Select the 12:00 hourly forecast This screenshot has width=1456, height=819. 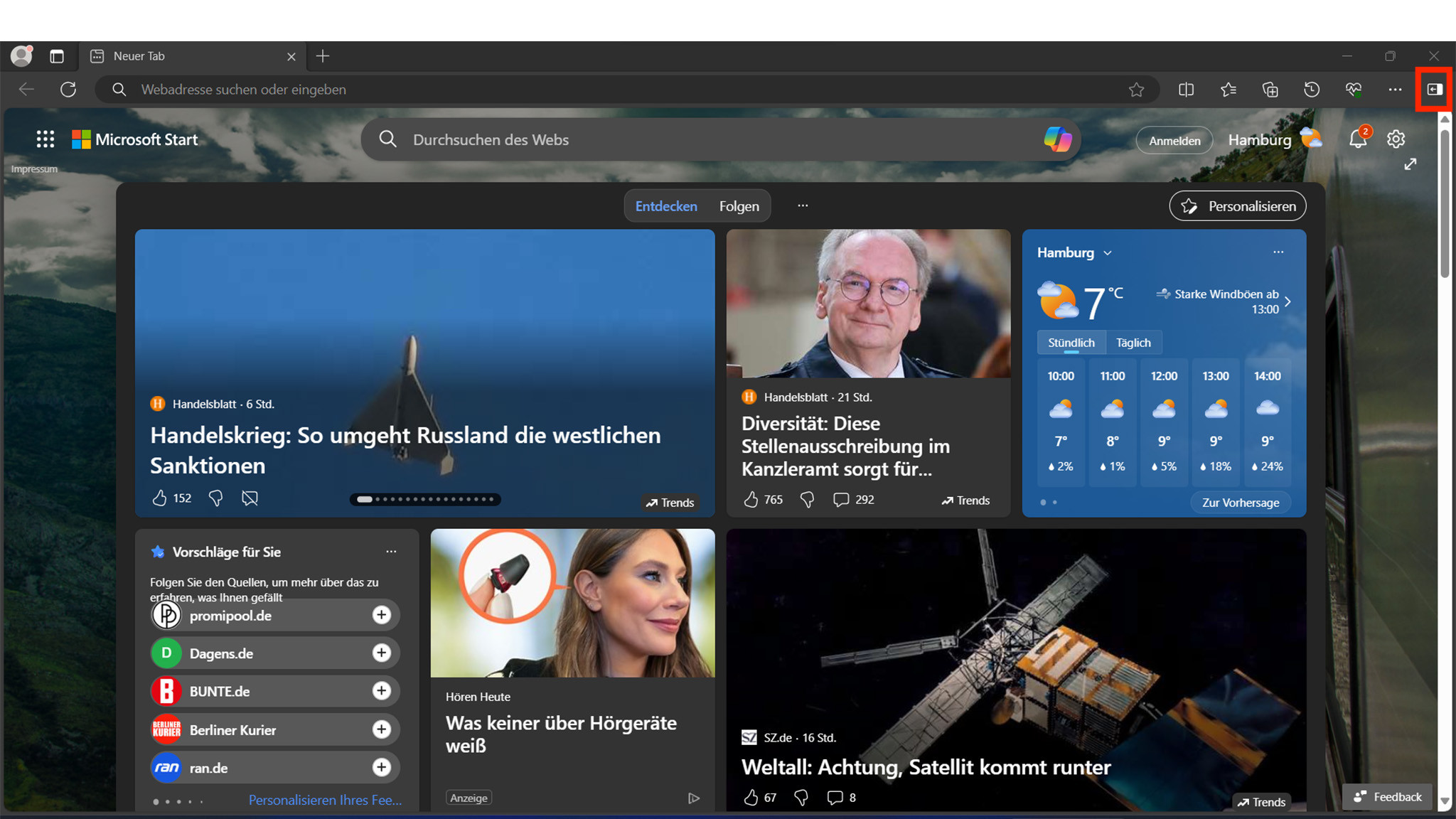pyautogui.click(x=1164, y=422)
